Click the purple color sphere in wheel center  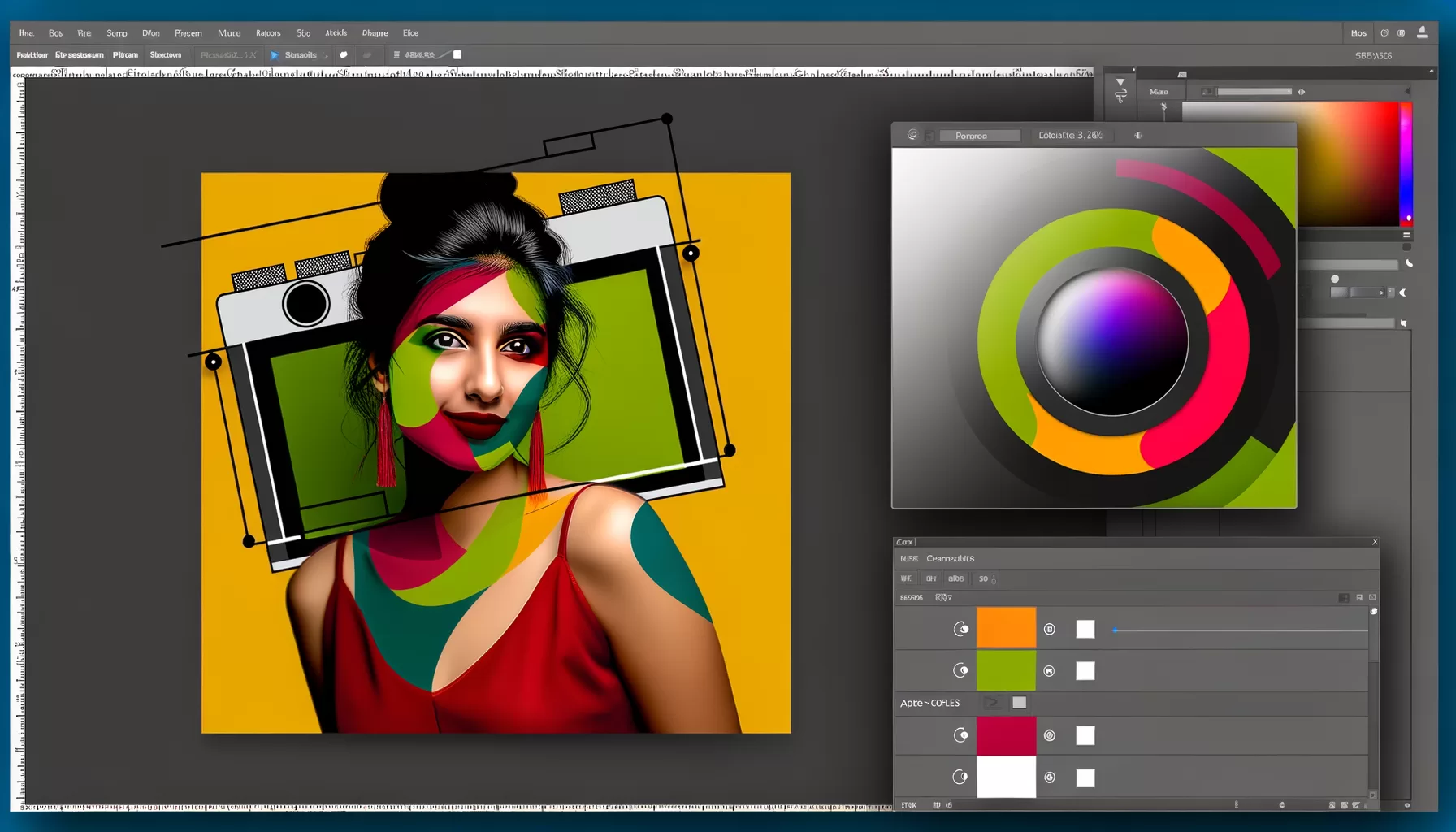1112,341
